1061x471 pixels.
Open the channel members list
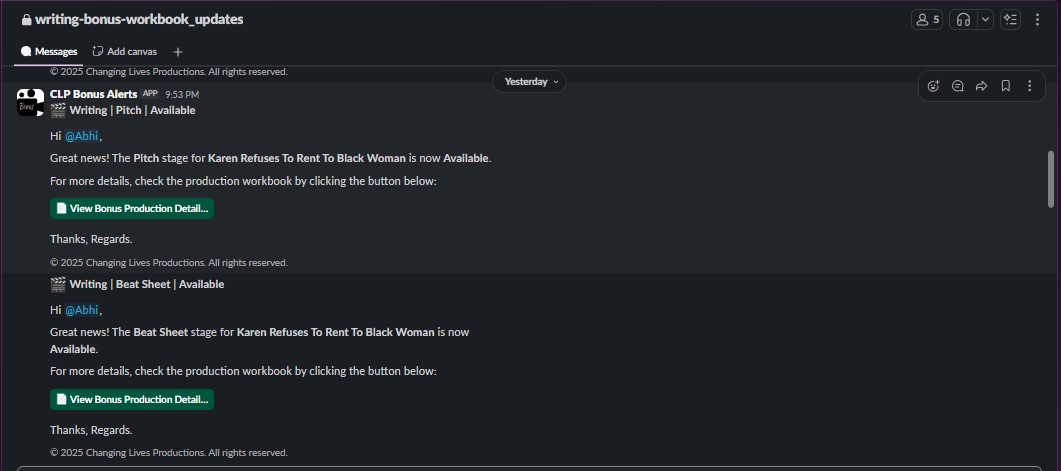(926, 19)
